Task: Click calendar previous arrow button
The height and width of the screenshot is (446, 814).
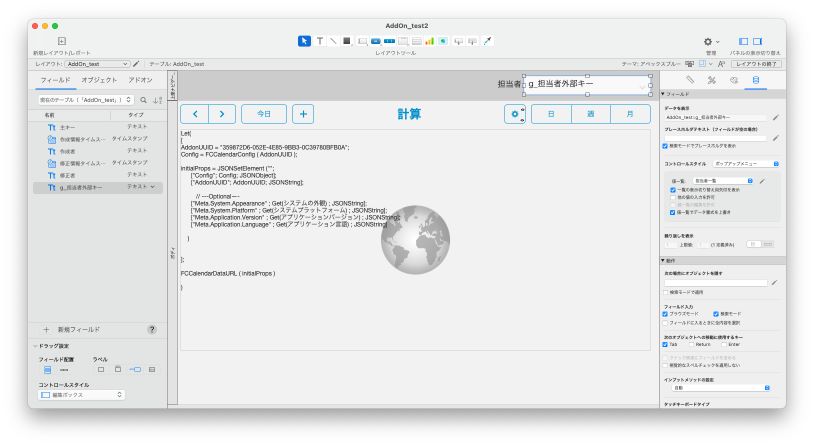Action: [195, 114]
